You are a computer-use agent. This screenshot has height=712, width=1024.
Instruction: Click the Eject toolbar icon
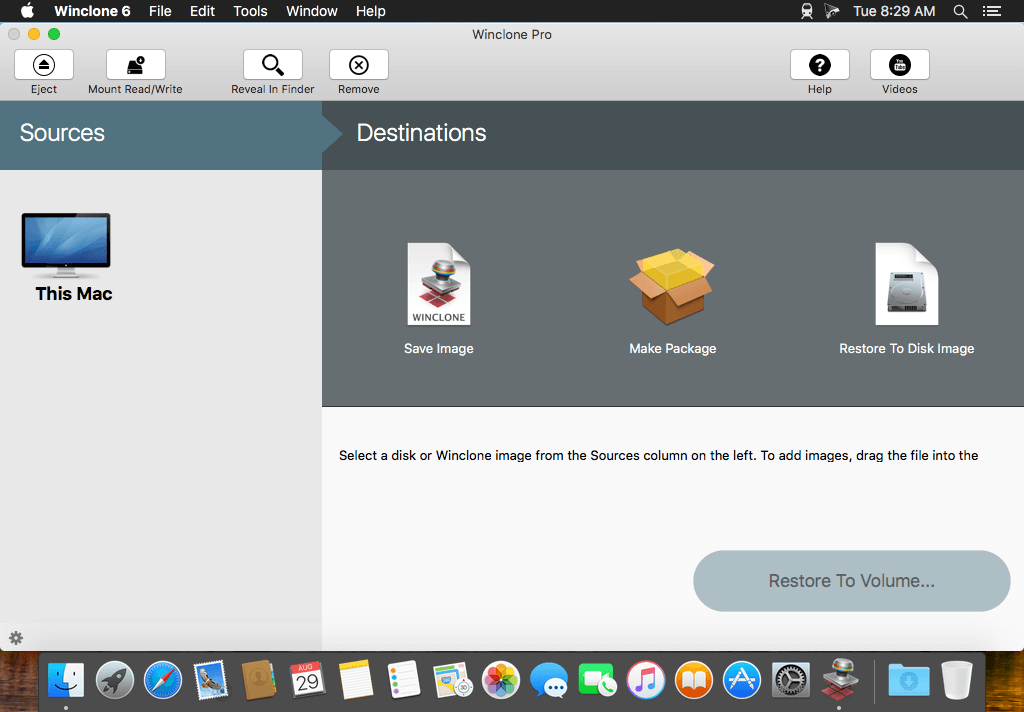(x=44, y=65)
